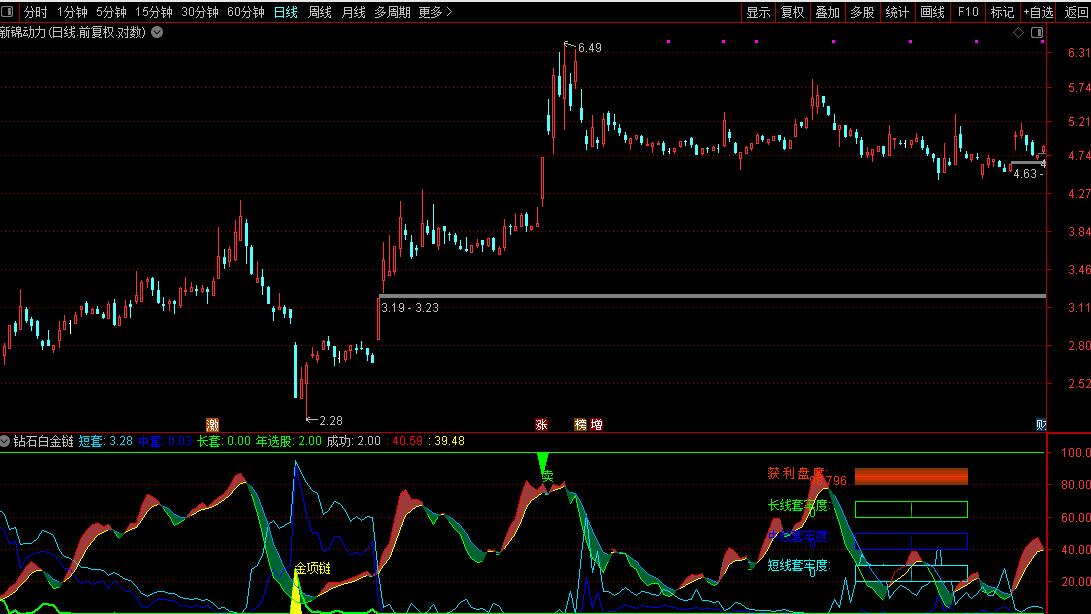Image resolution: width=1091 pixels, height=614 pixels.
Task: Click the 成功: 2.00 indicator value
Action: pyautogui.click(x=353, y=441)
